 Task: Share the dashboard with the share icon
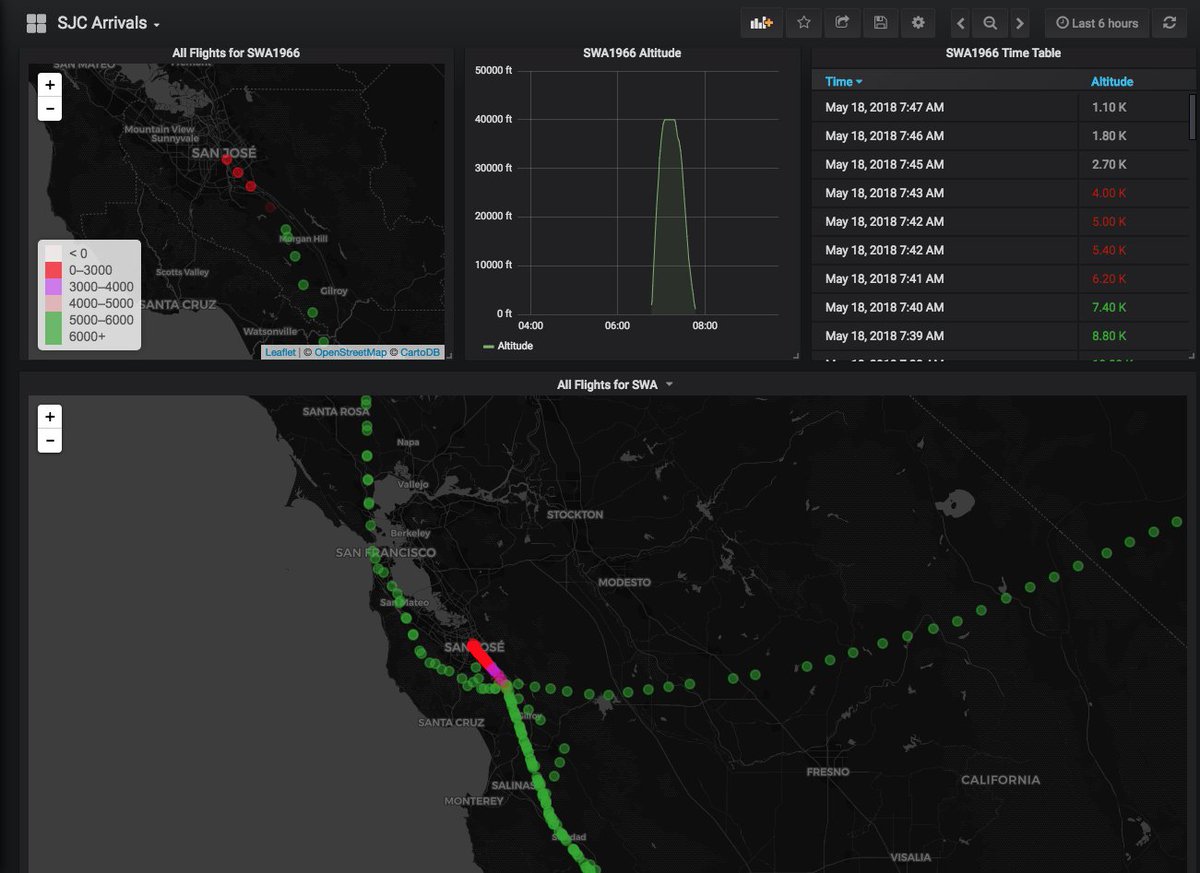click(842, 23)
